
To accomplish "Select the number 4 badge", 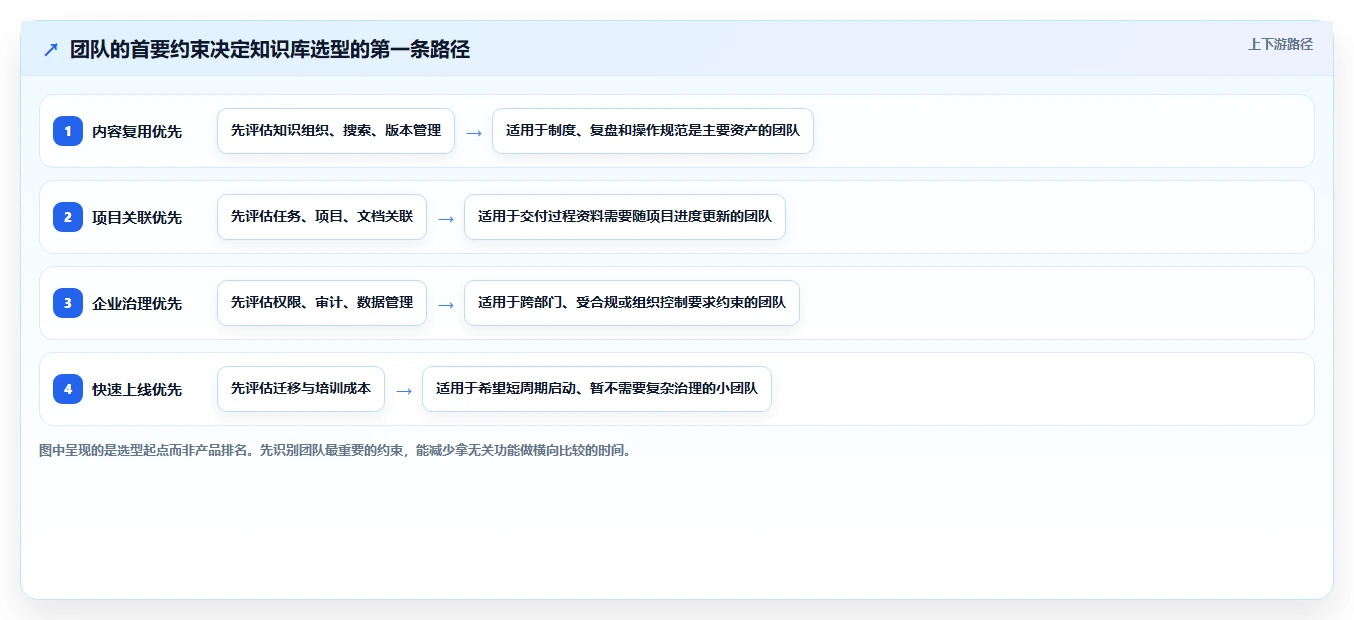I will tap(68, 389).
